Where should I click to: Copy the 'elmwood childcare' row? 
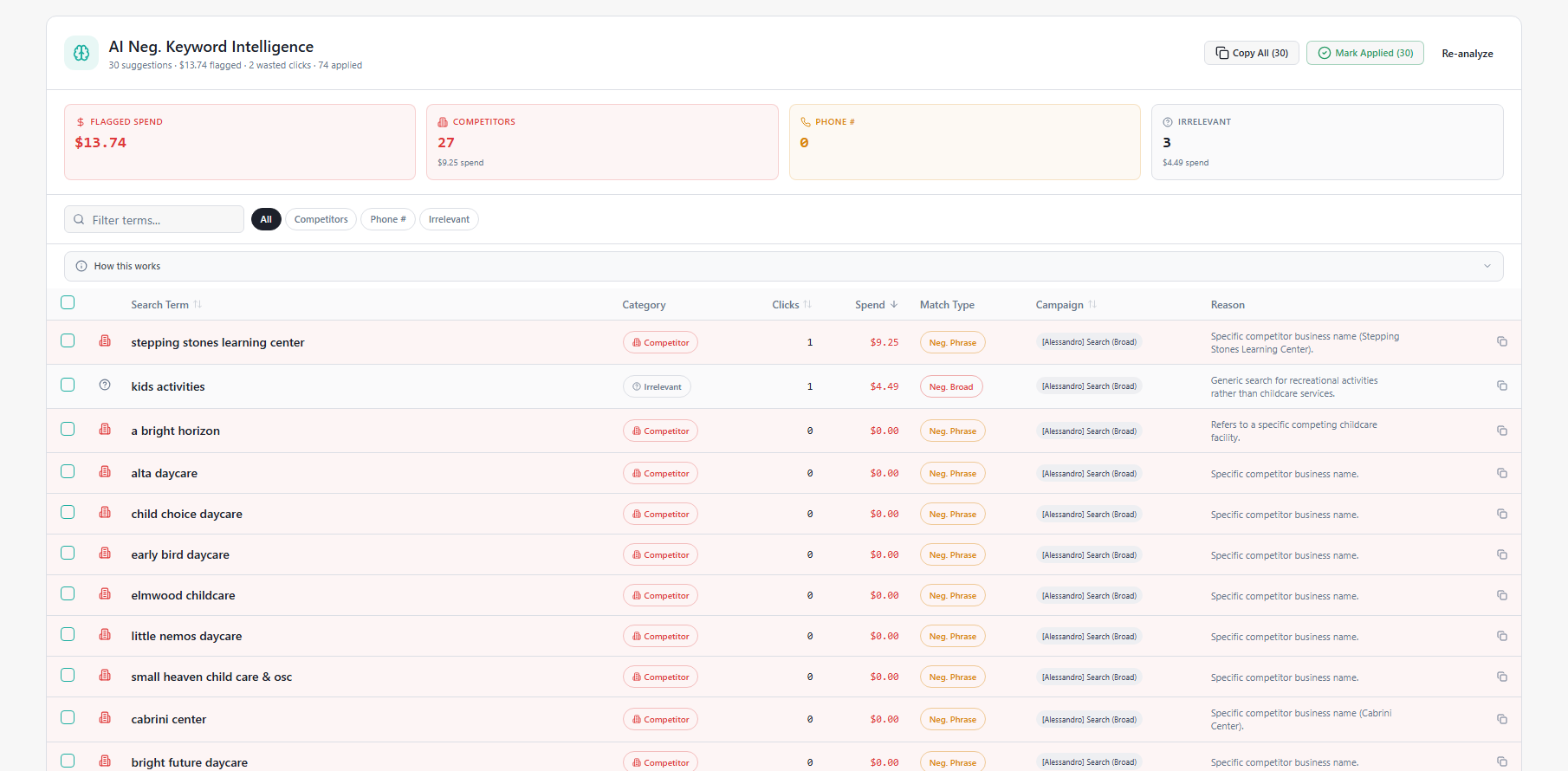pos(1502,595)
